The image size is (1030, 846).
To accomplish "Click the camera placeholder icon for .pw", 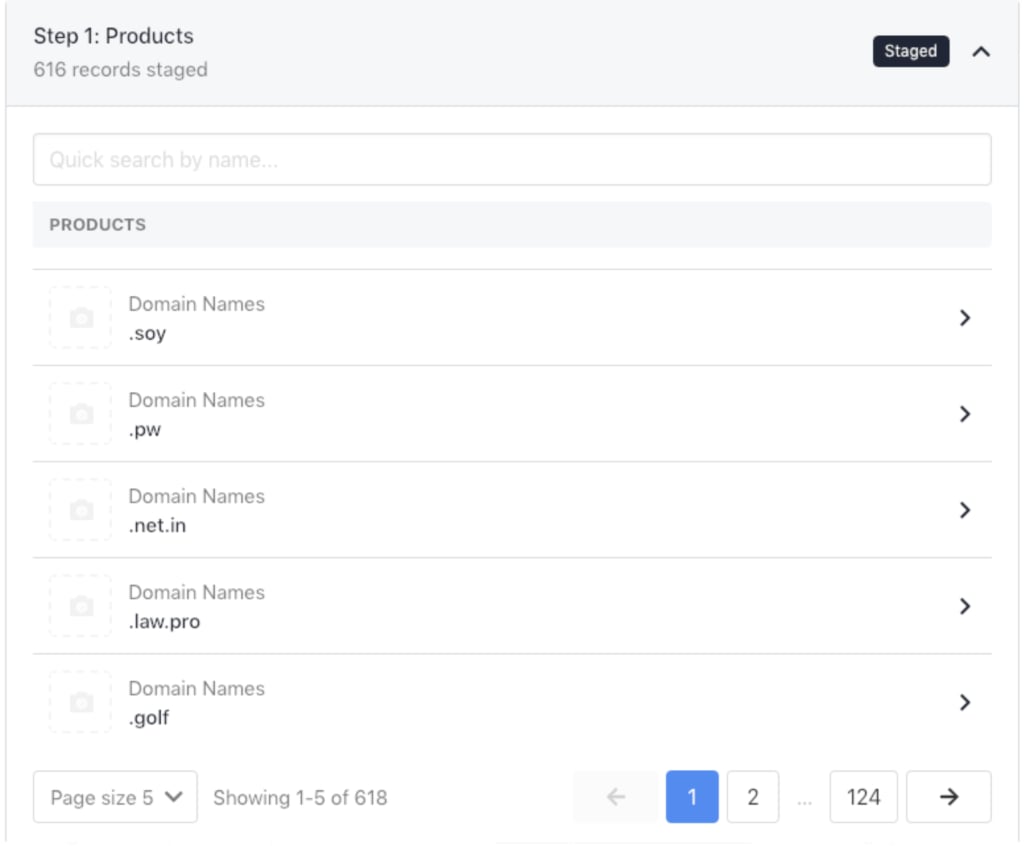I will click(x=81, y=414).
